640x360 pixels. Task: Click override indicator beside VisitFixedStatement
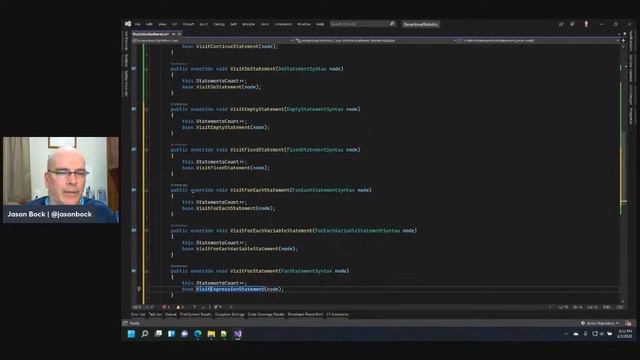point(134,149)
